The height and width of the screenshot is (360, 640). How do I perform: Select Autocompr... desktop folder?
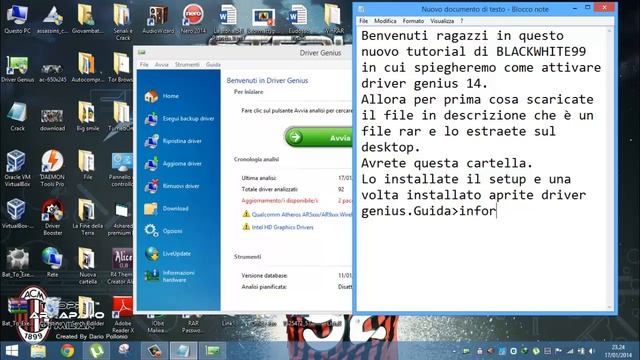pyautogui.click(x=87, y=68)
